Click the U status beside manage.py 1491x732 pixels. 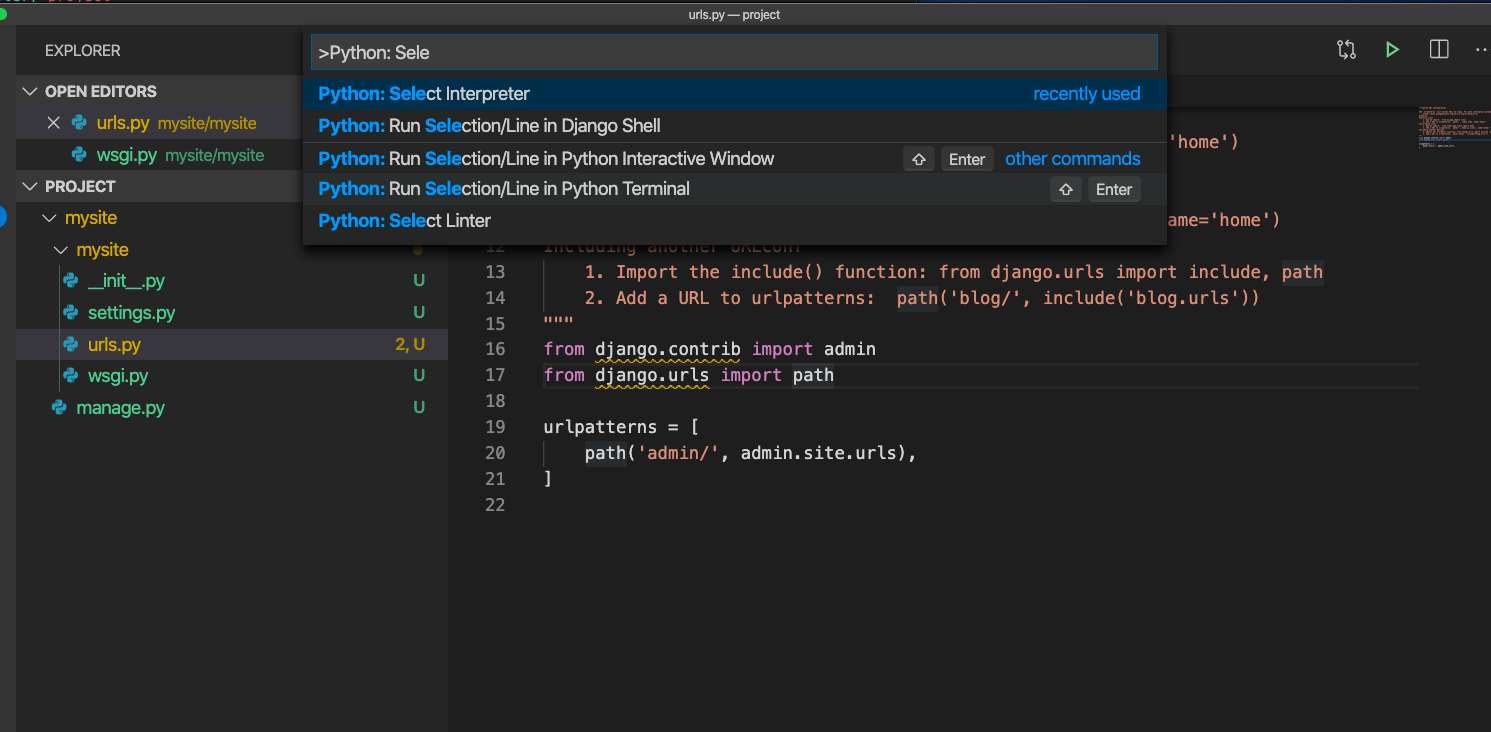[x=420, y=408]
